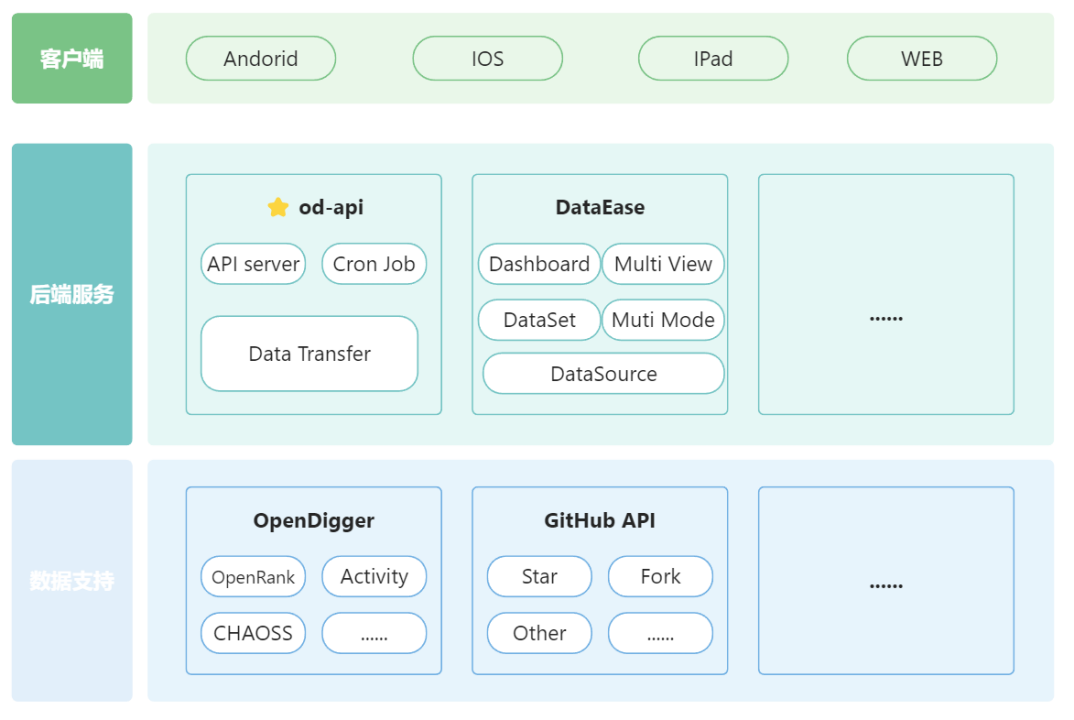Select the Activity metric pill
This screenshot has width=1074, height=720.
[x=374, y=577]
